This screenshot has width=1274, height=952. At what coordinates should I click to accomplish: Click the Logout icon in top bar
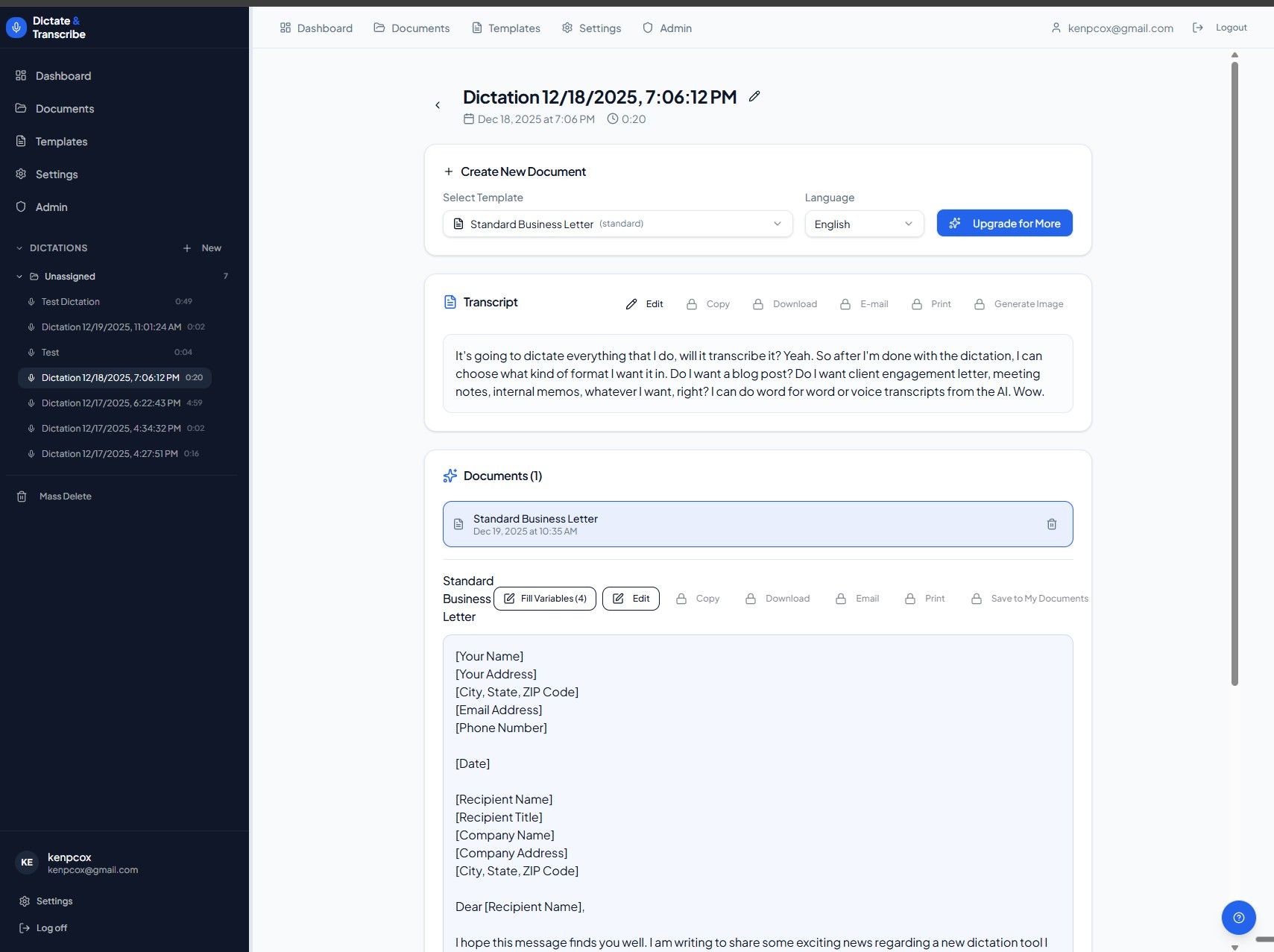tap(1198, 28)
